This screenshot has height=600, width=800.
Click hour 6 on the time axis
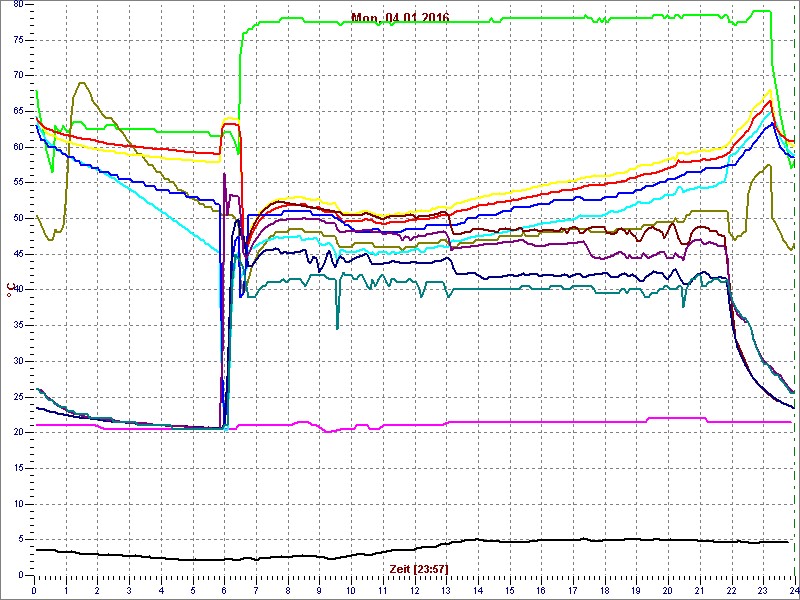coord(225,590)
